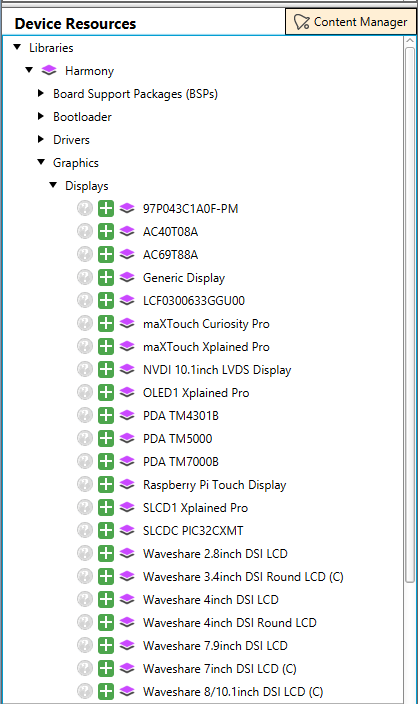The width and height of the screenshot is (418, 704).
Task: Add PDA TM7000B display
Action: [106, 461]
